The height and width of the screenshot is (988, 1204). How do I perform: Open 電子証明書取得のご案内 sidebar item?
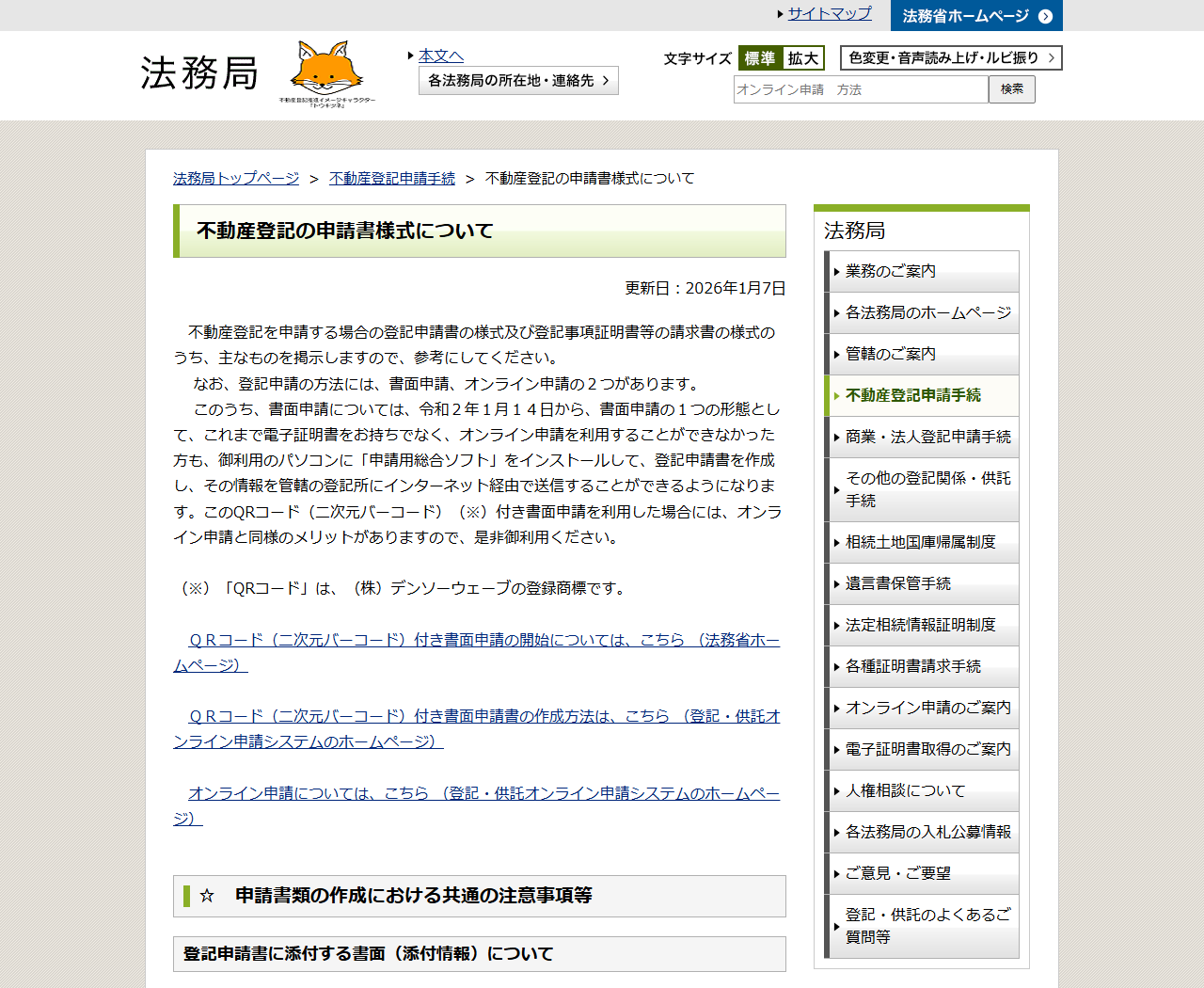(922, 749)
